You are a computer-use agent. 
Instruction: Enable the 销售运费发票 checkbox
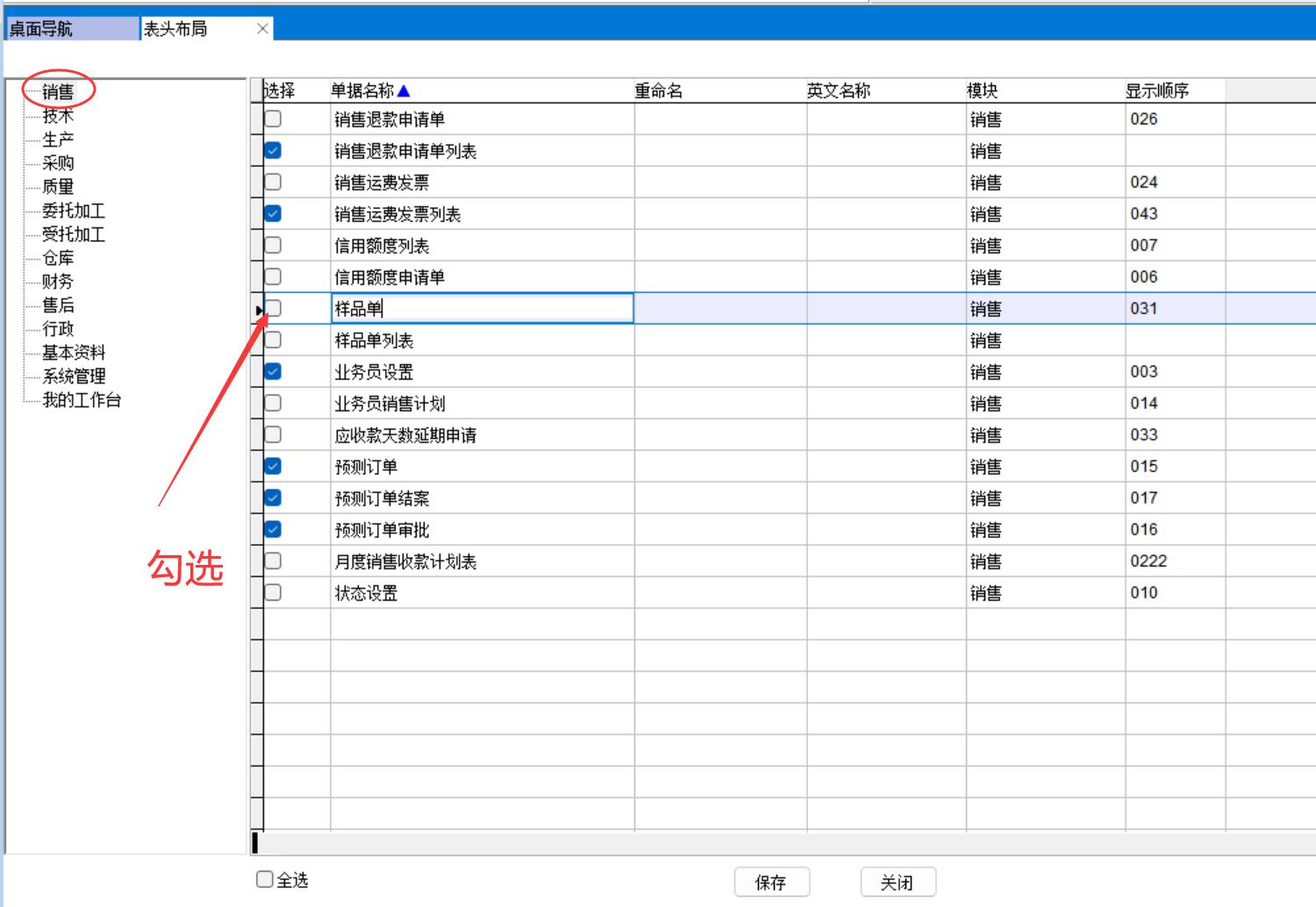coord(274,182)
